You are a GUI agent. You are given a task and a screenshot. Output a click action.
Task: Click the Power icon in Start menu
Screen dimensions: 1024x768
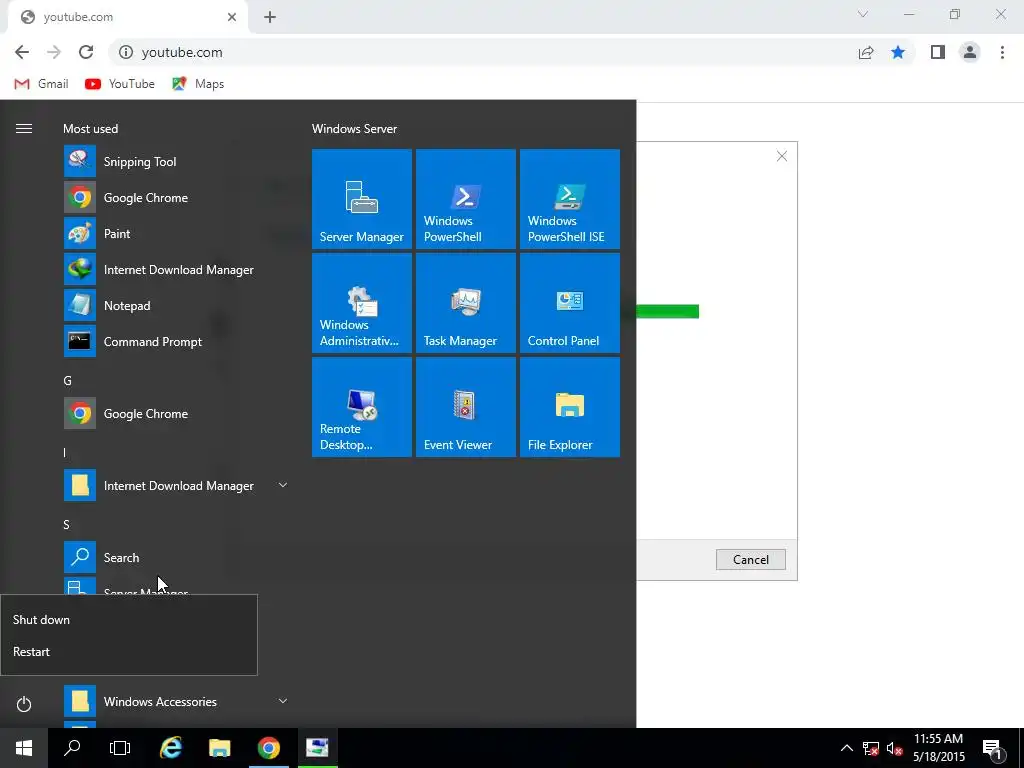click(x=24, y=704)
